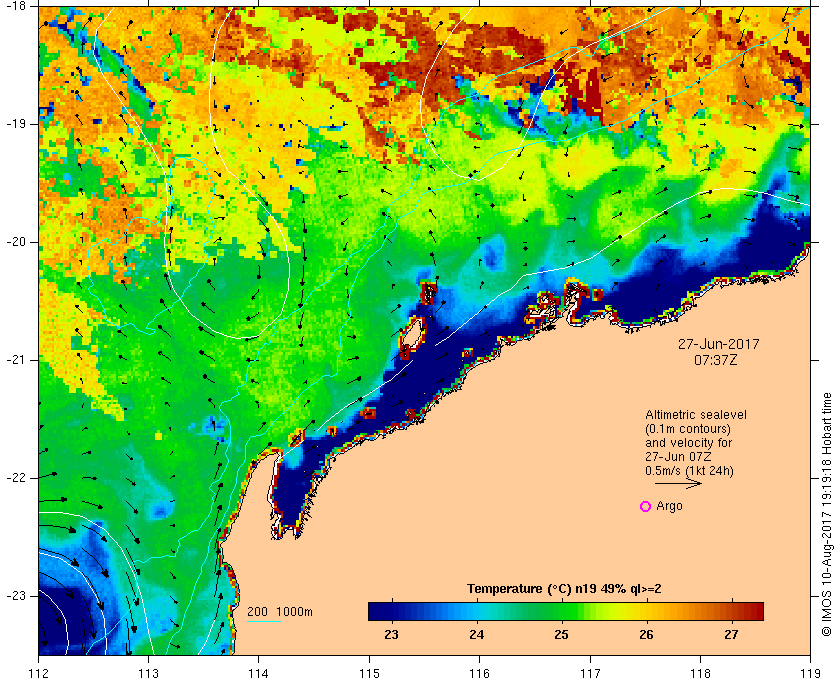Click the time label 07:37Z
Image resolution: width=840 pixels, height=680 pixels.
click(x=716, y=360)
